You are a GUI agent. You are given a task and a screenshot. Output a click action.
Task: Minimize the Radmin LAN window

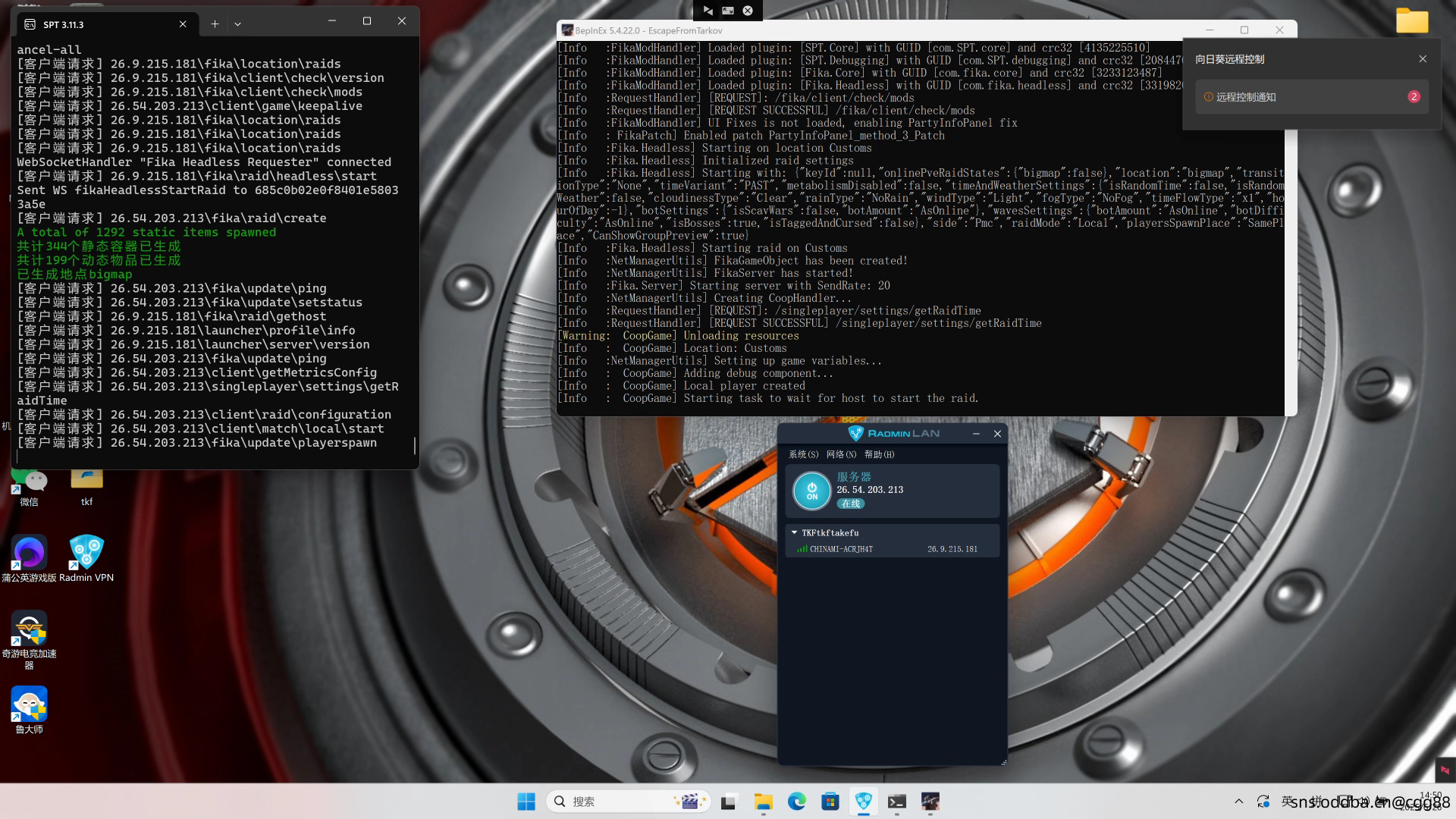click(976, 434)
